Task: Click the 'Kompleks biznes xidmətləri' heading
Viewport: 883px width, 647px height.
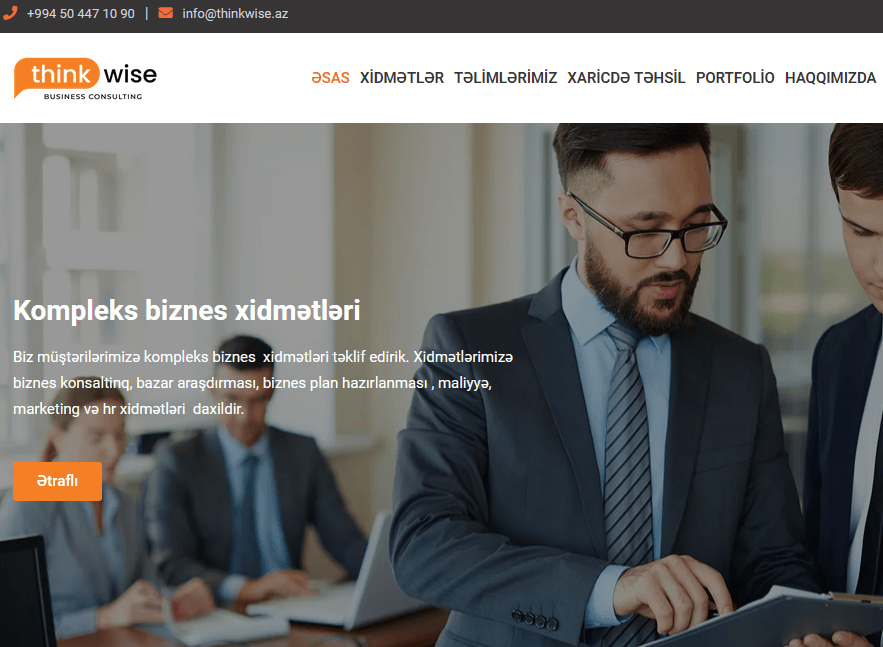Action: pyautogui.click(x=186, y=310)
